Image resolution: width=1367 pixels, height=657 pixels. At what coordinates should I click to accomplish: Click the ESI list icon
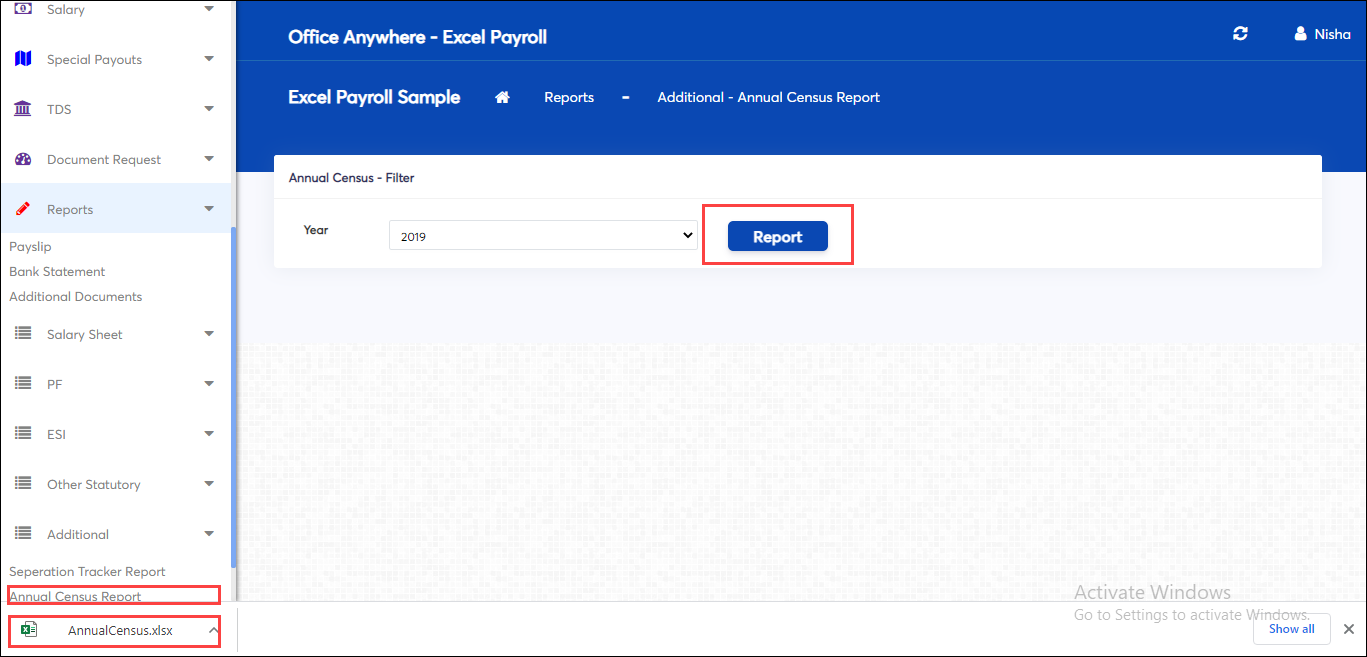[x=23, y=433]
